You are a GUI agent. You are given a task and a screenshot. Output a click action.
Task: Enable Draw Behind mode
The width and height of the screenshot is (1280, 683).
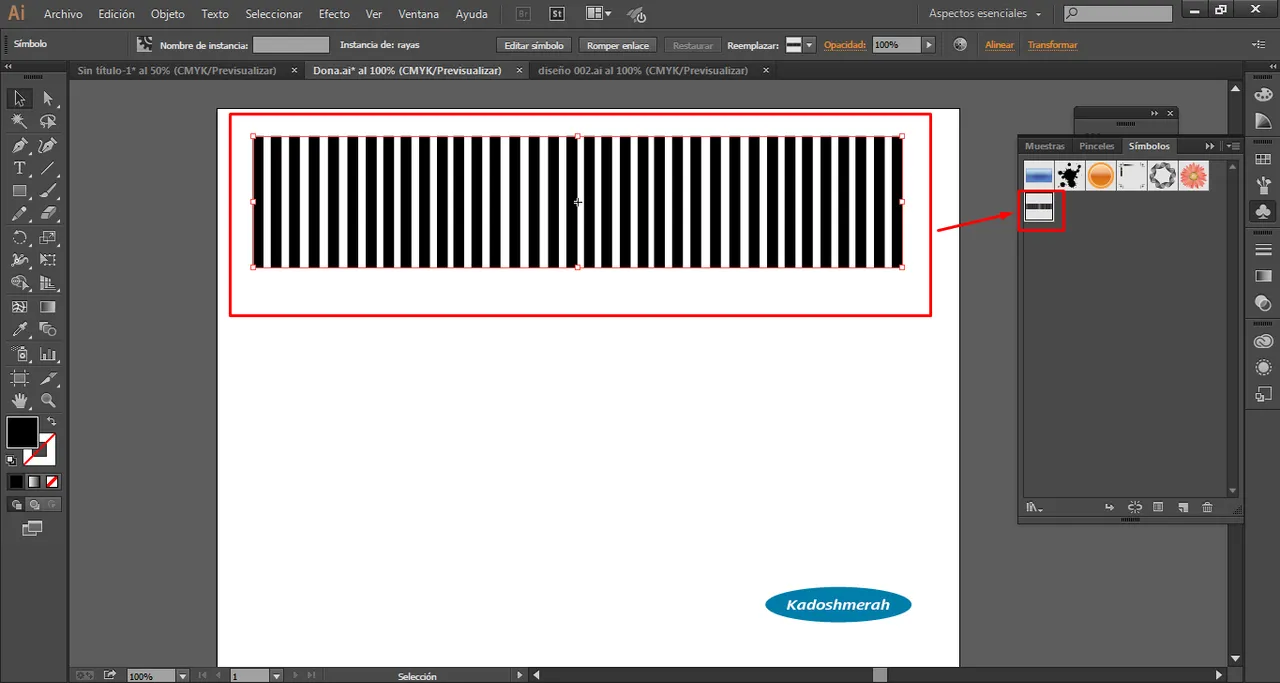tap(35, 505)
